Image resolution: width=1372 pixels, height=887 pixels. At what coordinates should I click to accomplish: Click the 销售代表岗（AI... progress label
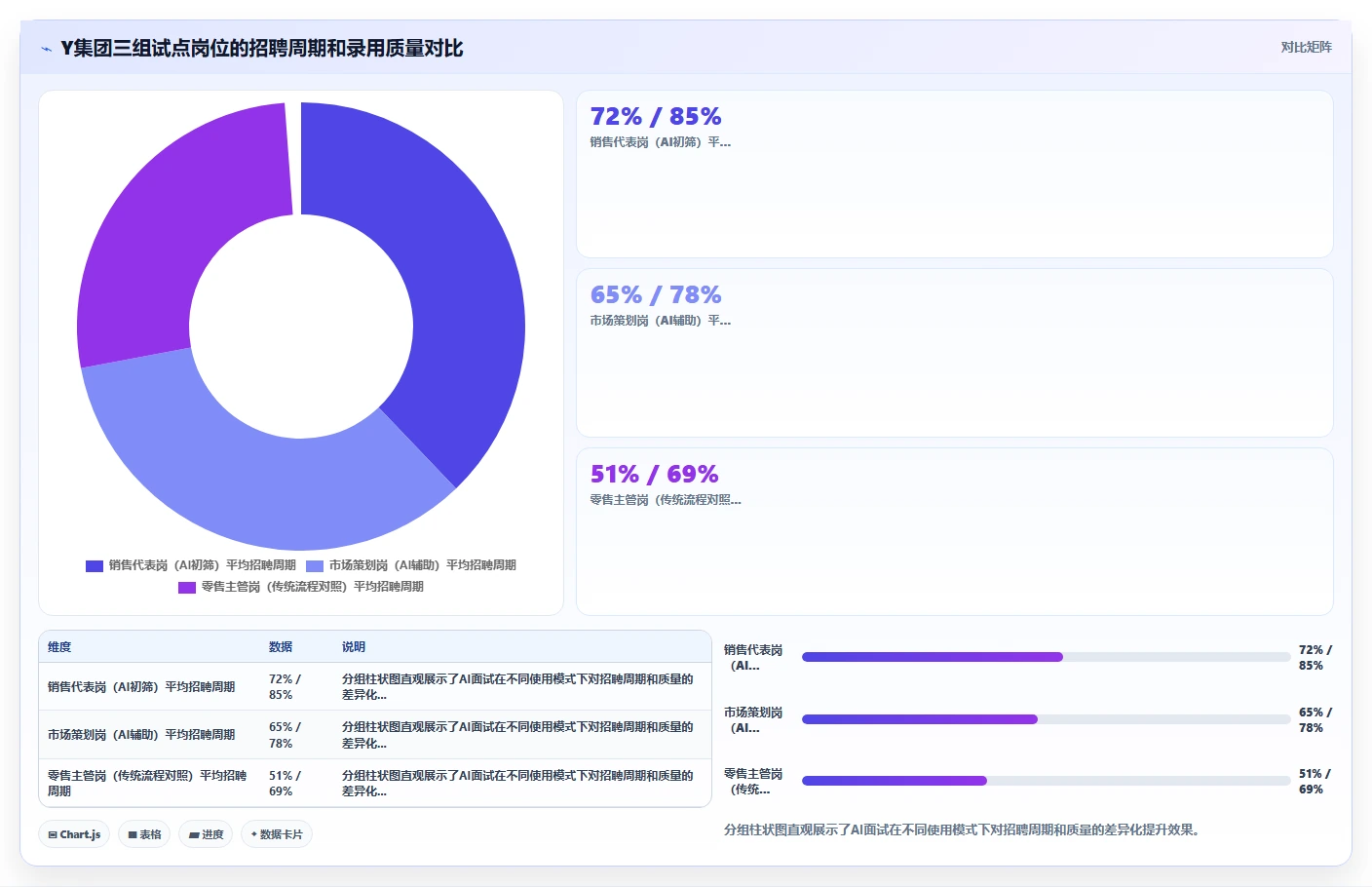point(753,658)
